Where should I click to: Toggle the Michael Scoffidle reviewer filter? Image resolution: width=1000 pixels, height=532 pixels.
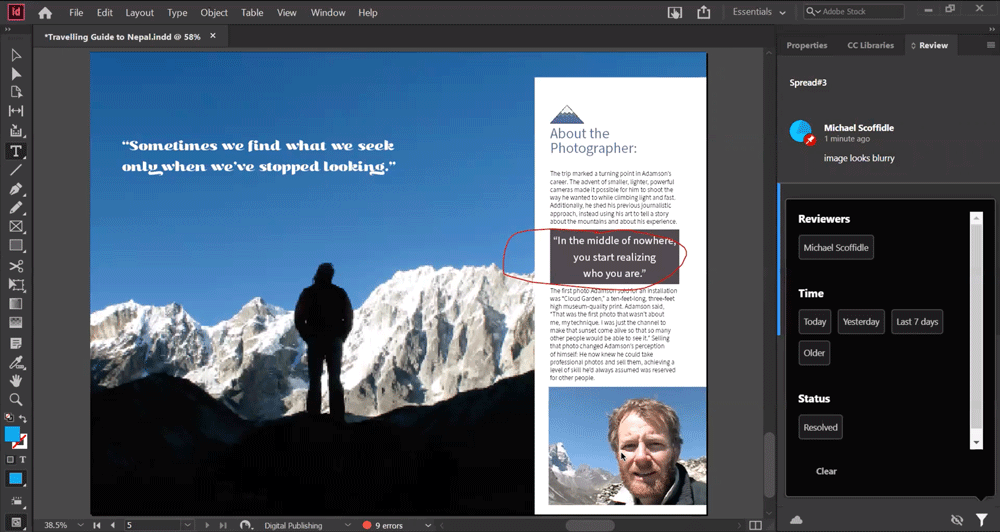click(836, 248)
